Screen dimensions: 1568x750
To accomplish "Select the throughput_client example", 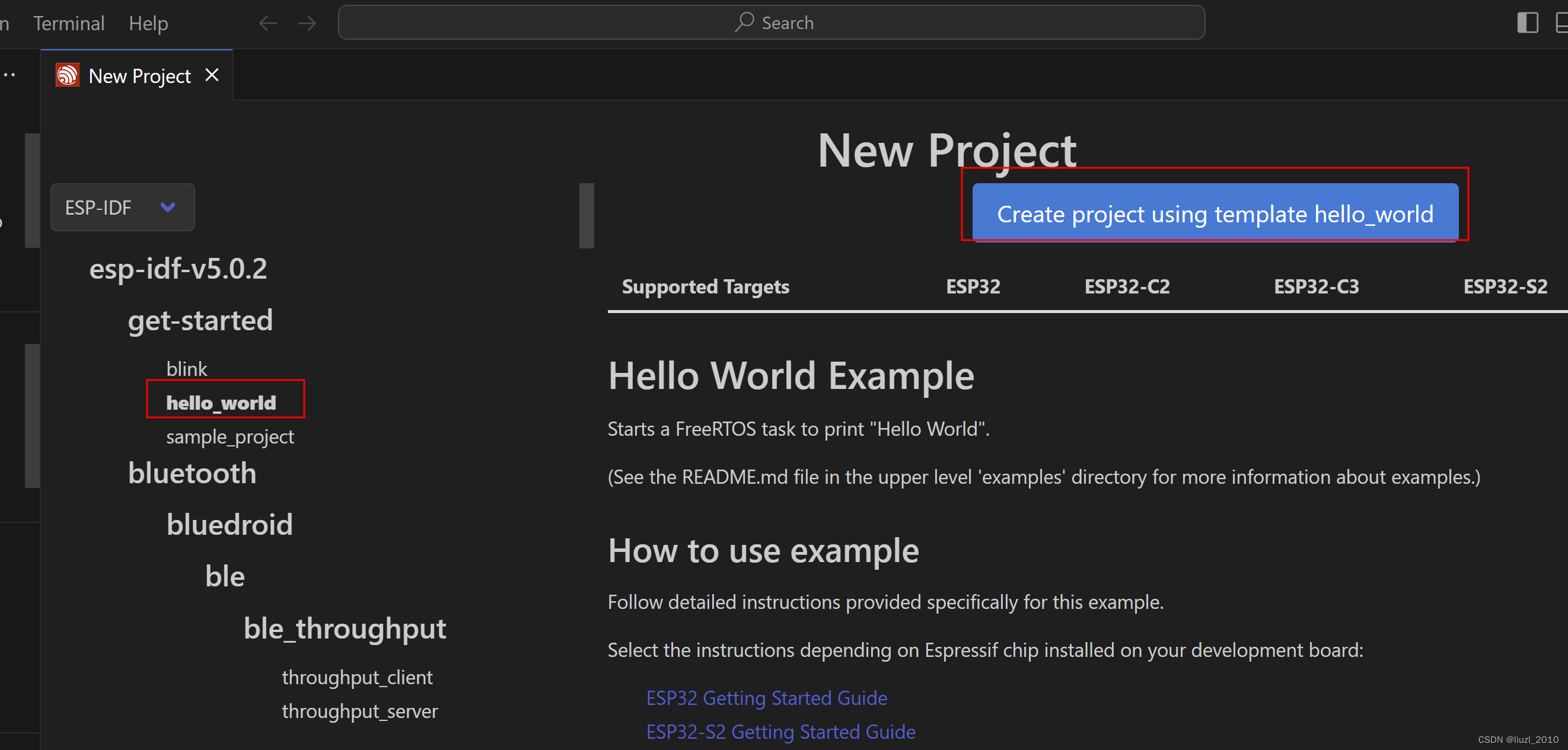I will (356, 677).
